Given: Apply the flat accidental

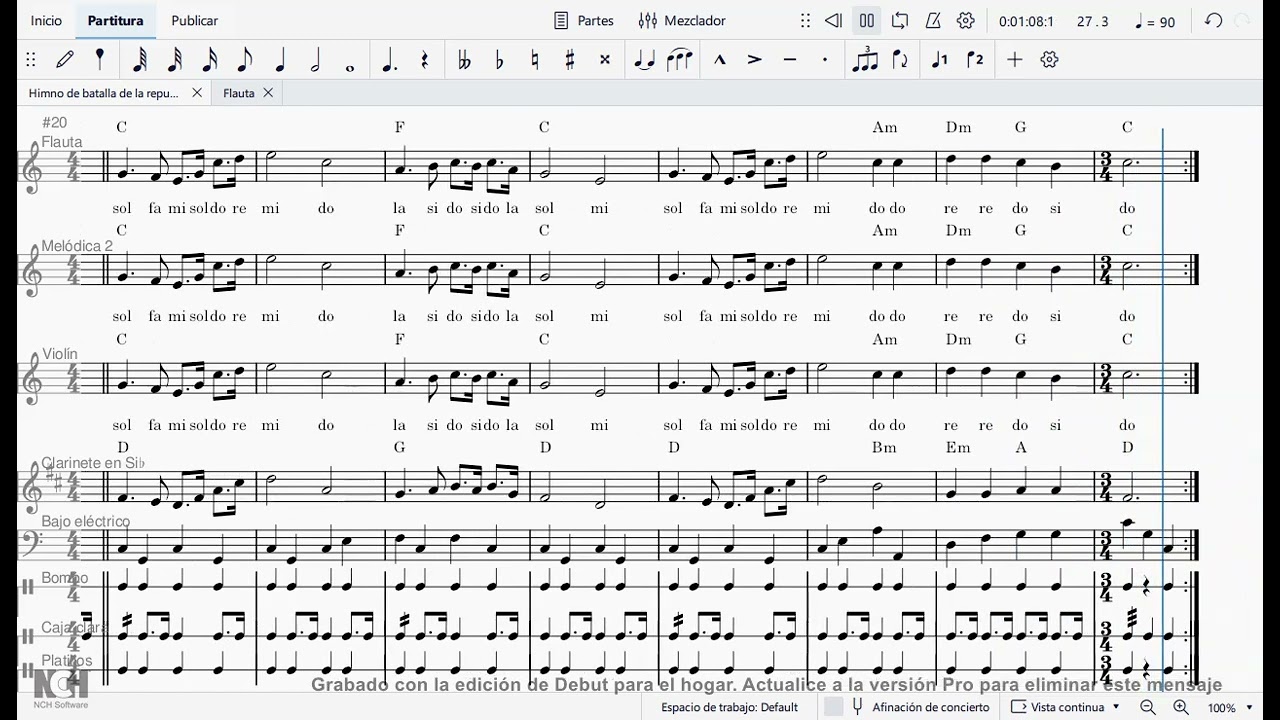Looking at the screenshot, I should [499, 60].
